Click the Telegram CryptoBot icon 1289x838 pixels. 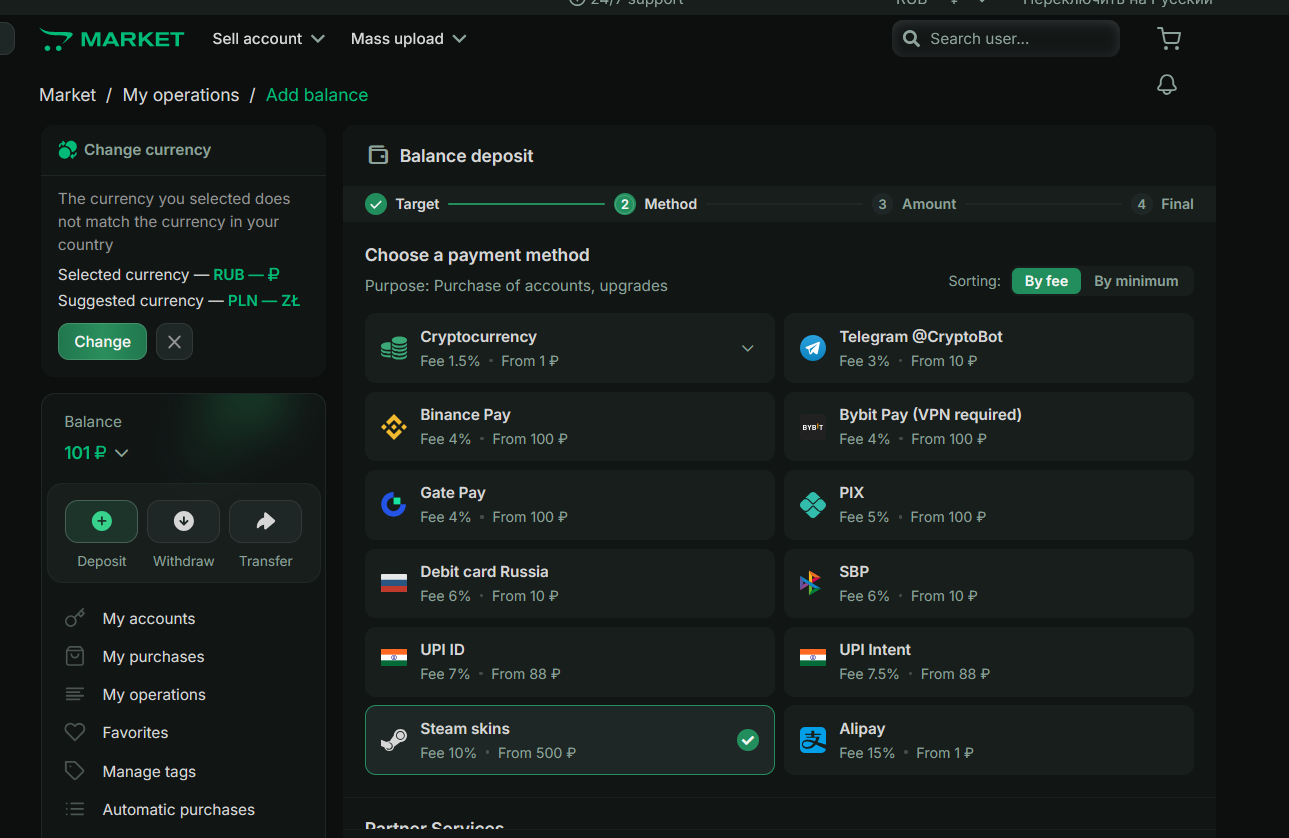pos(813,348)
